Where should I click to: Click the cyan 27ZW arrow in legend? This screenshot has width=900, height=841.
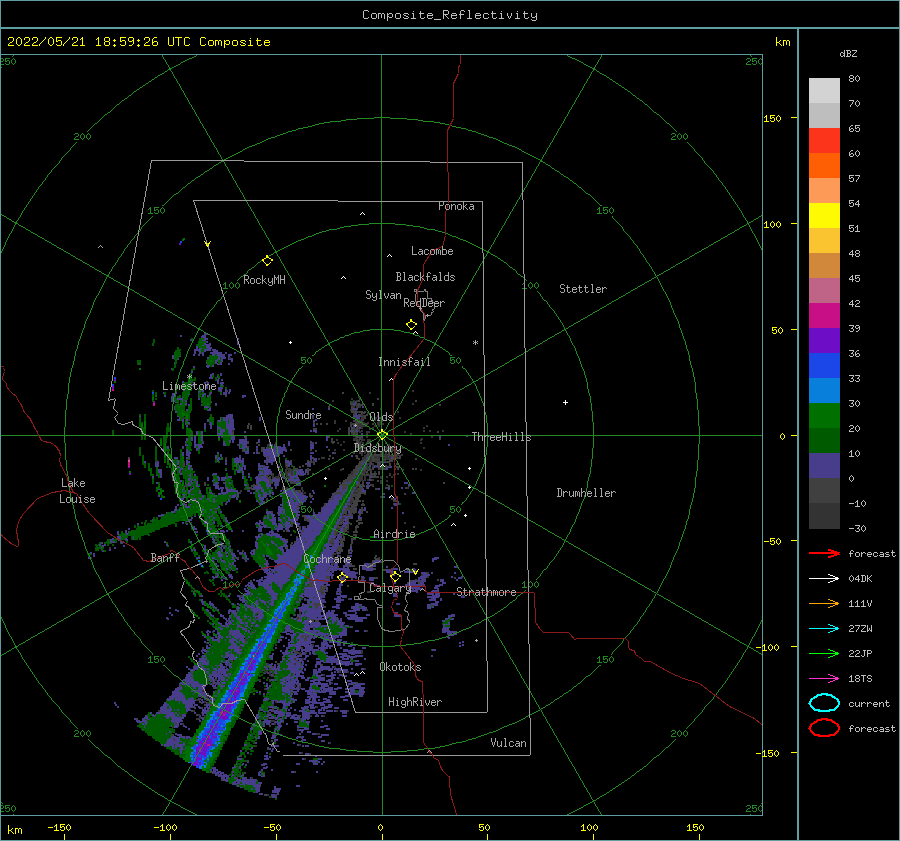point(824,629)
